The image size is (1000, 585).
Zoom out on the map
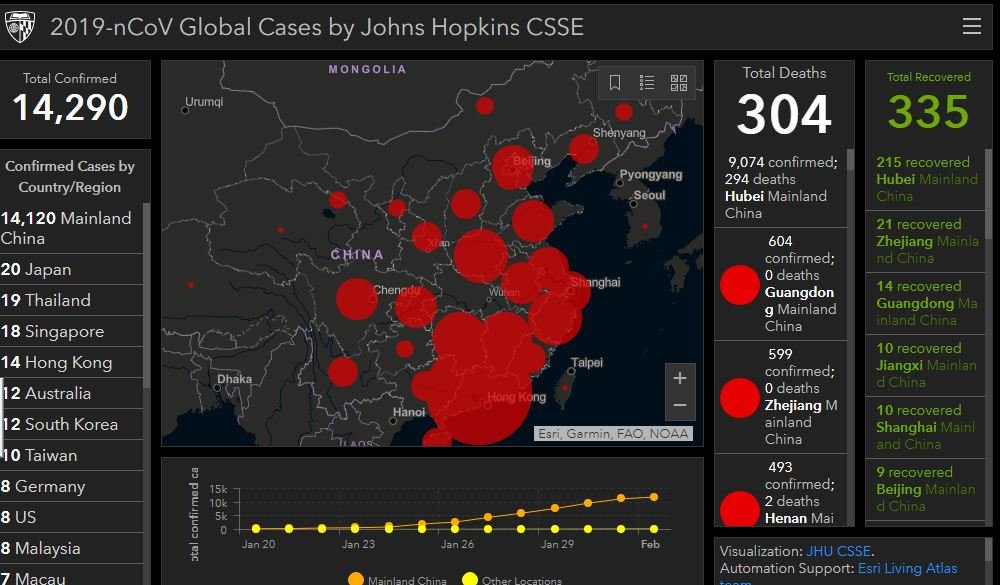pos(680,406)
